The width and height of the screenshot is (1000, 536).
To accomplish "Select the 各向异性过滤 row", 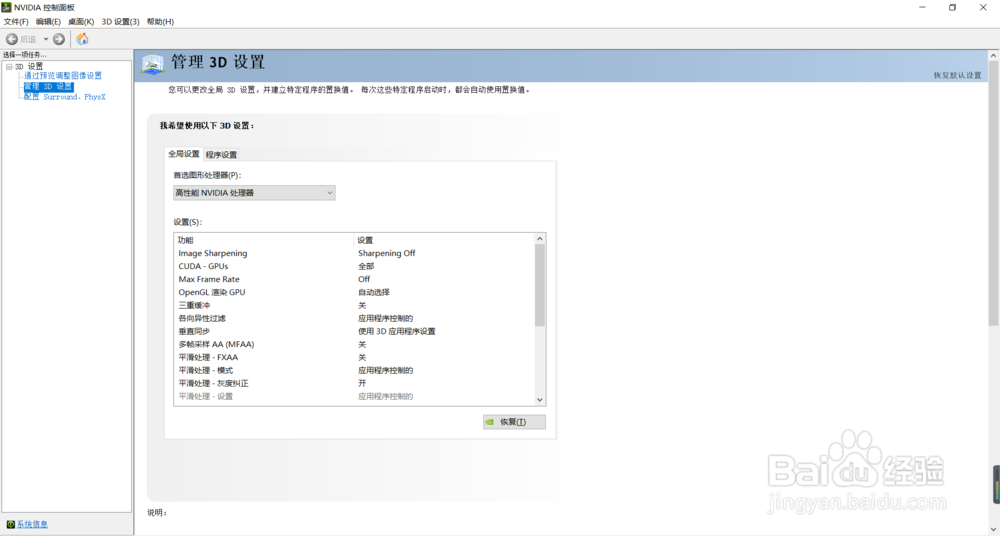I will tap(355, 318).
